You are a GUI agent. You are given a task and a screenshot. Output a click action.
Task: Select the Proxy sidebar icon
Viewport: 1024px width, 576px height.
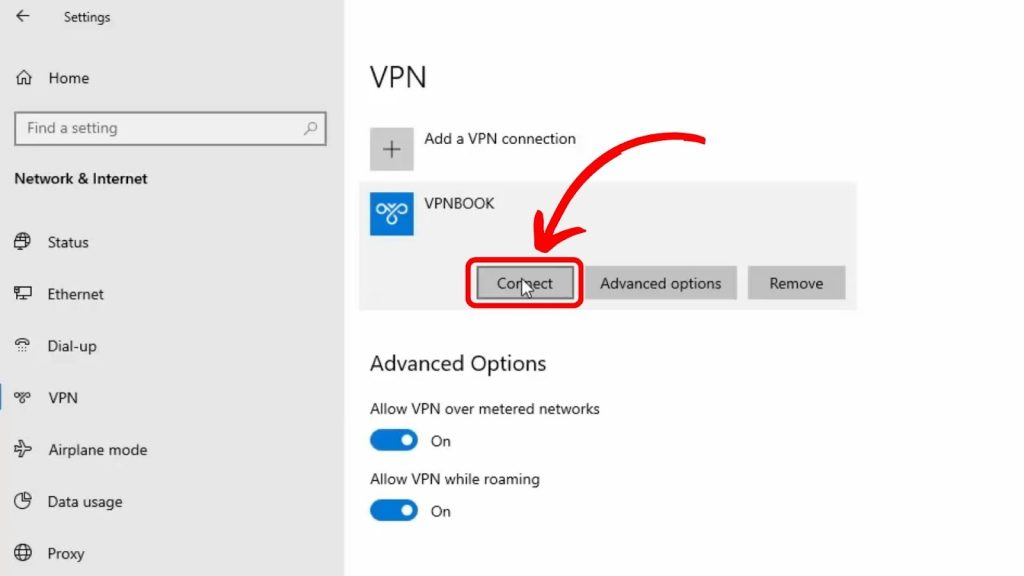(22, 553)
